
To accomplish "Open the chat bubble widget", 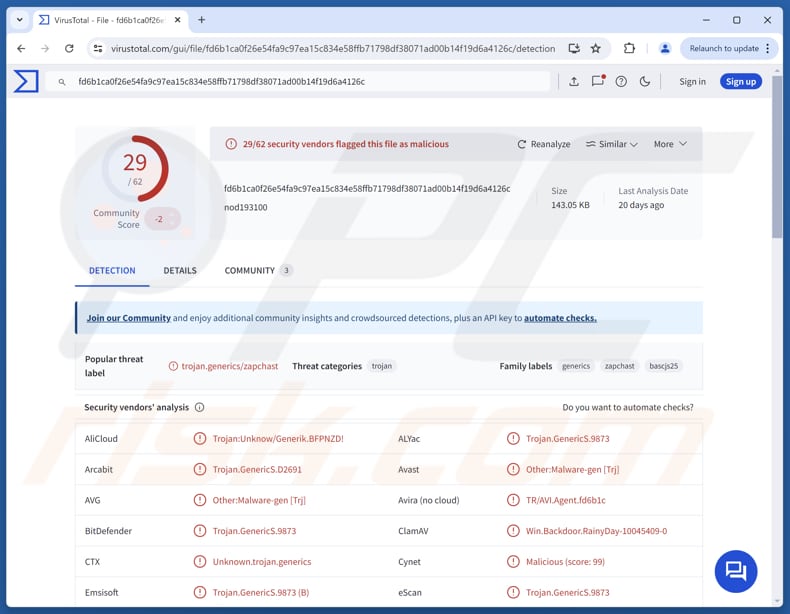I will pos(736,571).
